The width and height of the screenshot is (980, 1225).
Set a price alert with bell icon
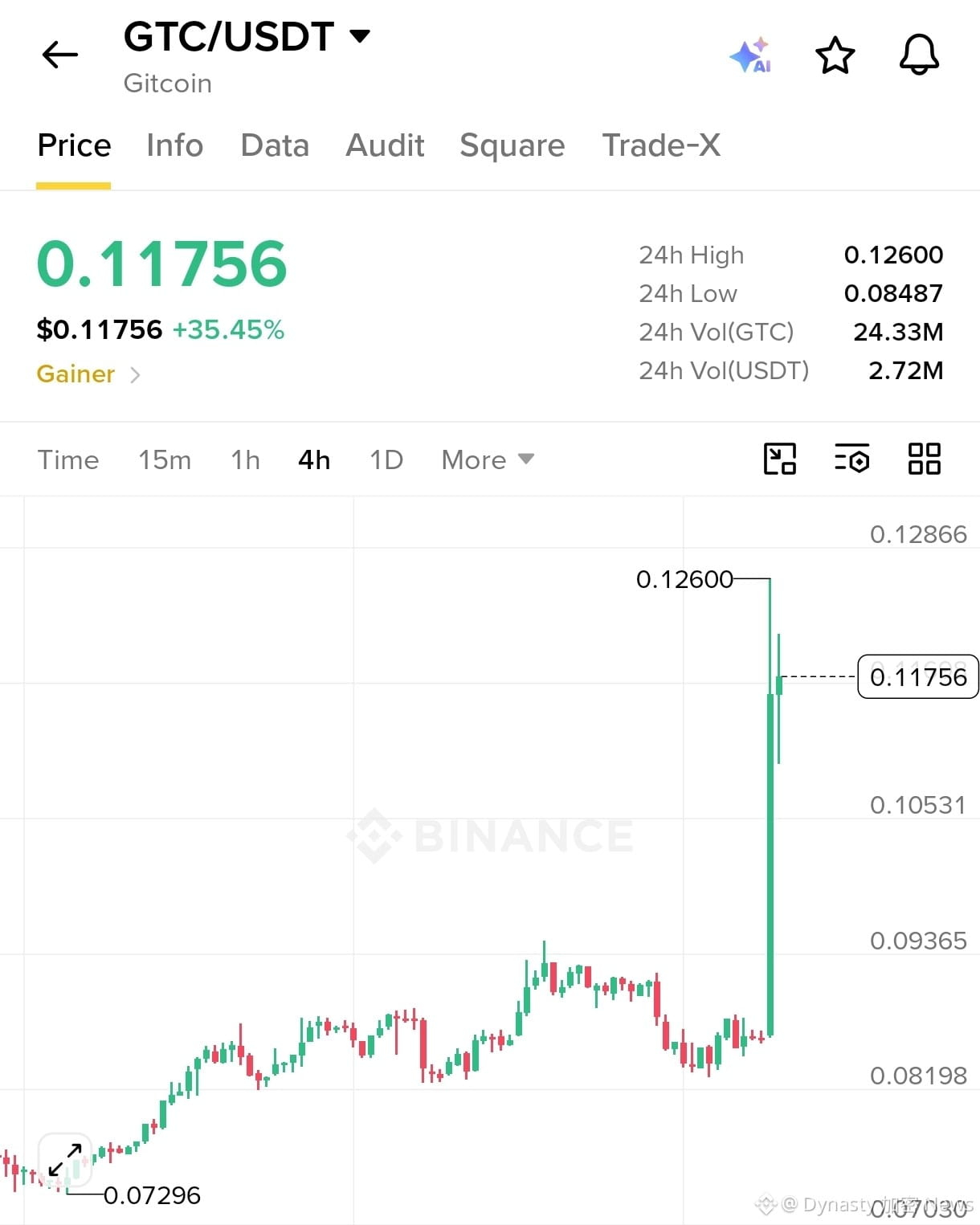(919, 55)
